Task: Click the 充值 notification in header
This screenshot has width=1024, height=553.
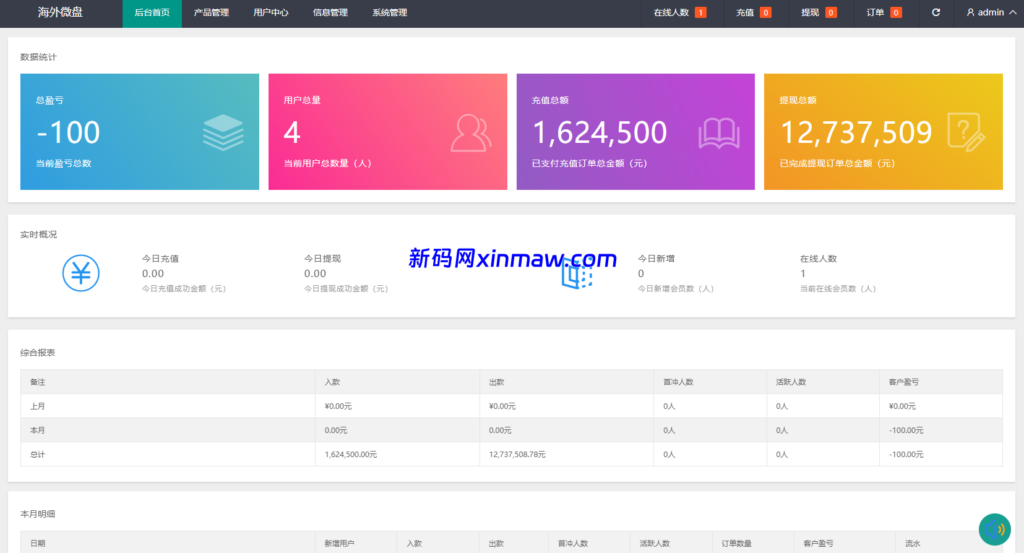Action: 753,12
